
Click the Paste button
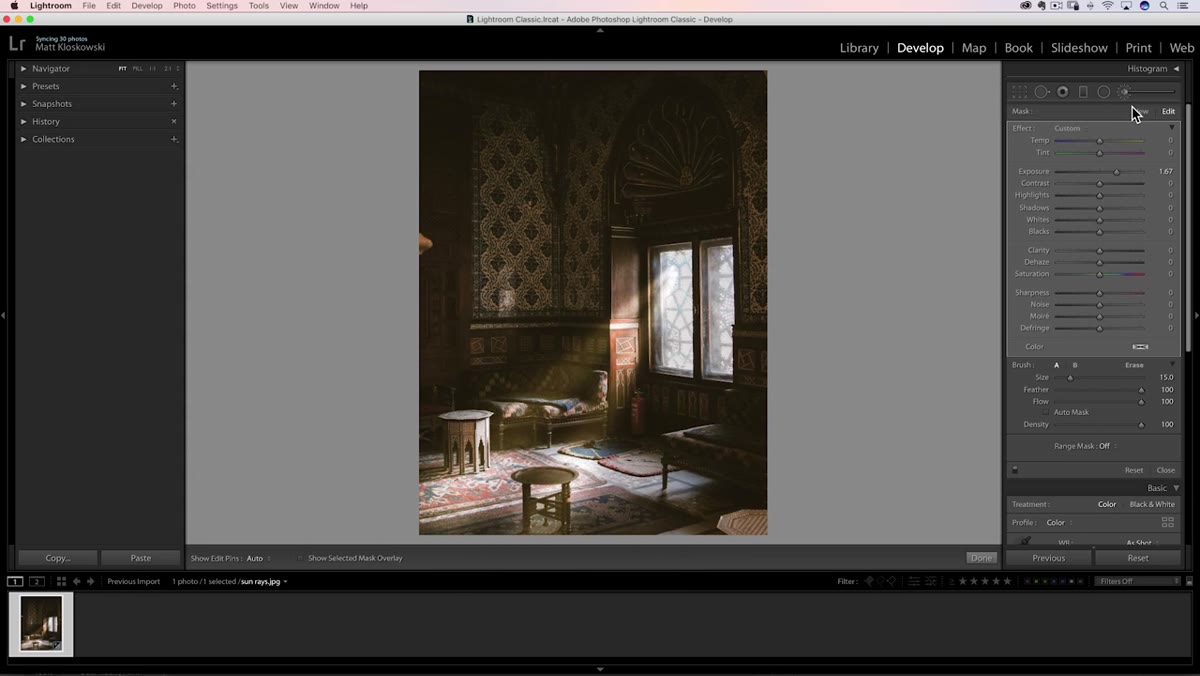coord(140,558)
